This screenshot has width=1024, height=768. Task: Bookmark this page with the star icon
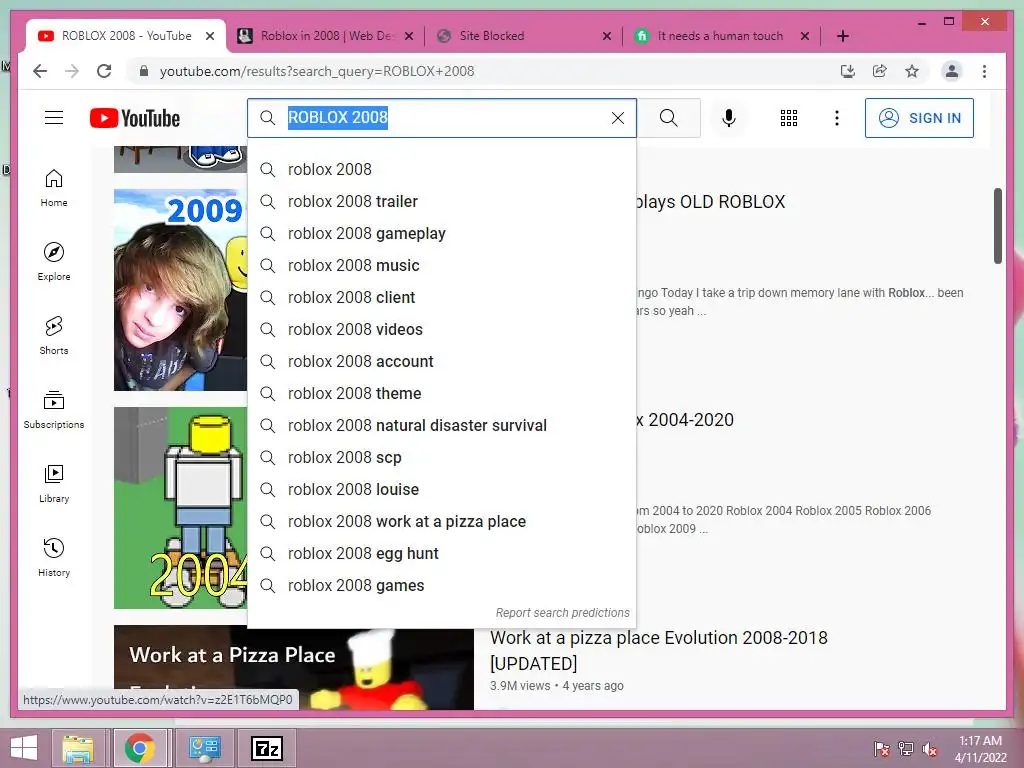(x=912, y=71)
